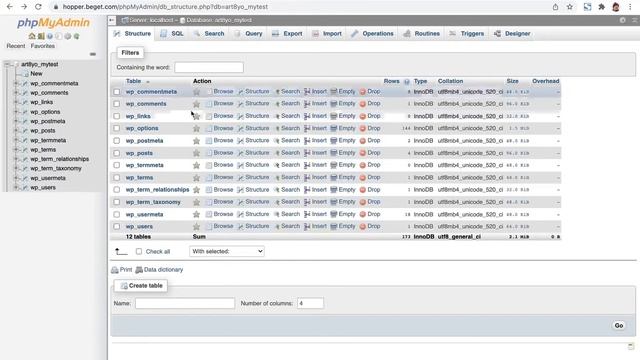Open wp_posts table link in main list
Image resolution: width=640 pixels, height=360 pixels.
[139, 153]
